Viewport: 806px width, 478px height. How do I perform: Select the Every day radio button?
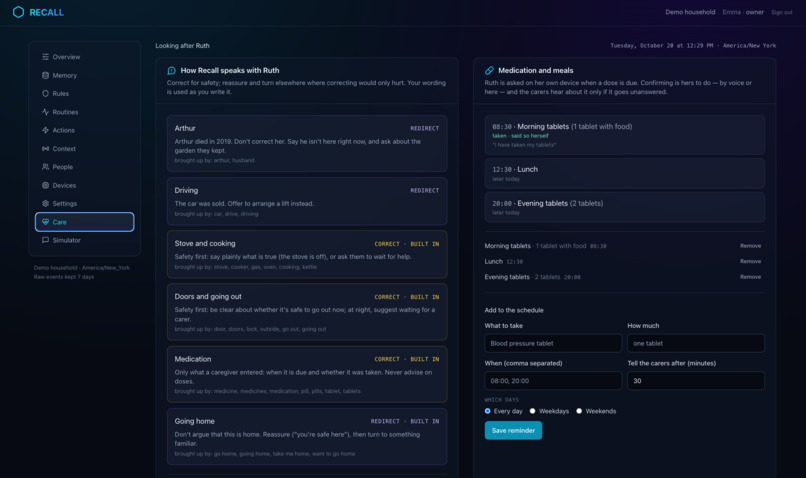pos(487,411)
